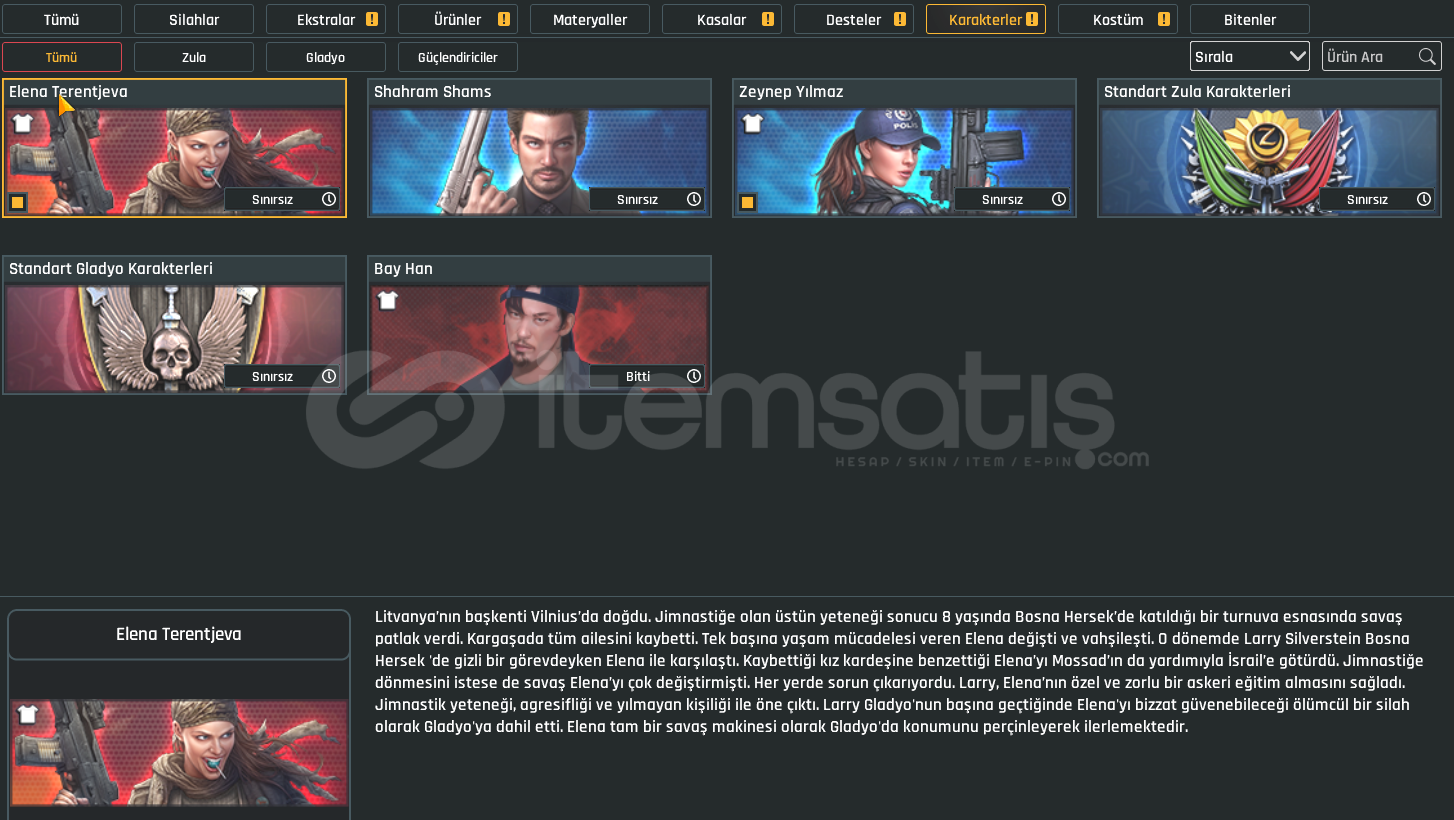1454x820 pixels.
Task: Select the Shahram Shams character portrait
Action: 540,161
